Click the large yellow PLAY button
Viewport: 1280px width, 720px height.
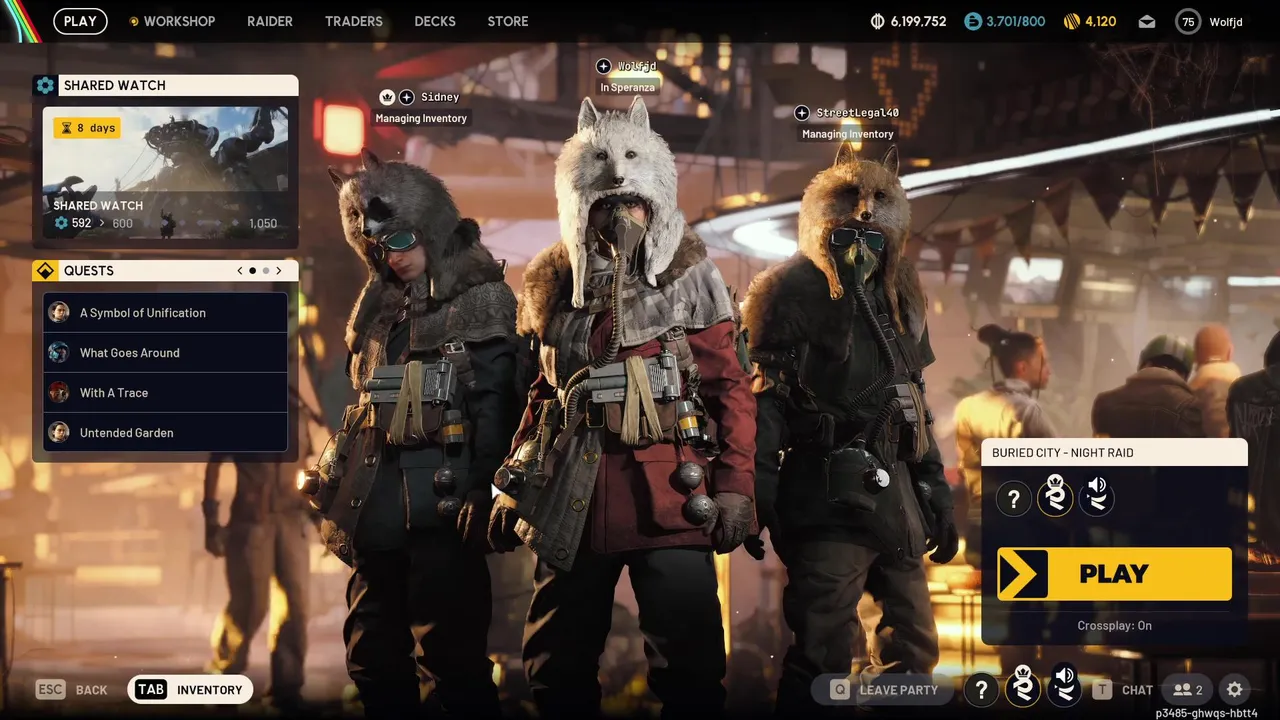[x=1114, y=574]
